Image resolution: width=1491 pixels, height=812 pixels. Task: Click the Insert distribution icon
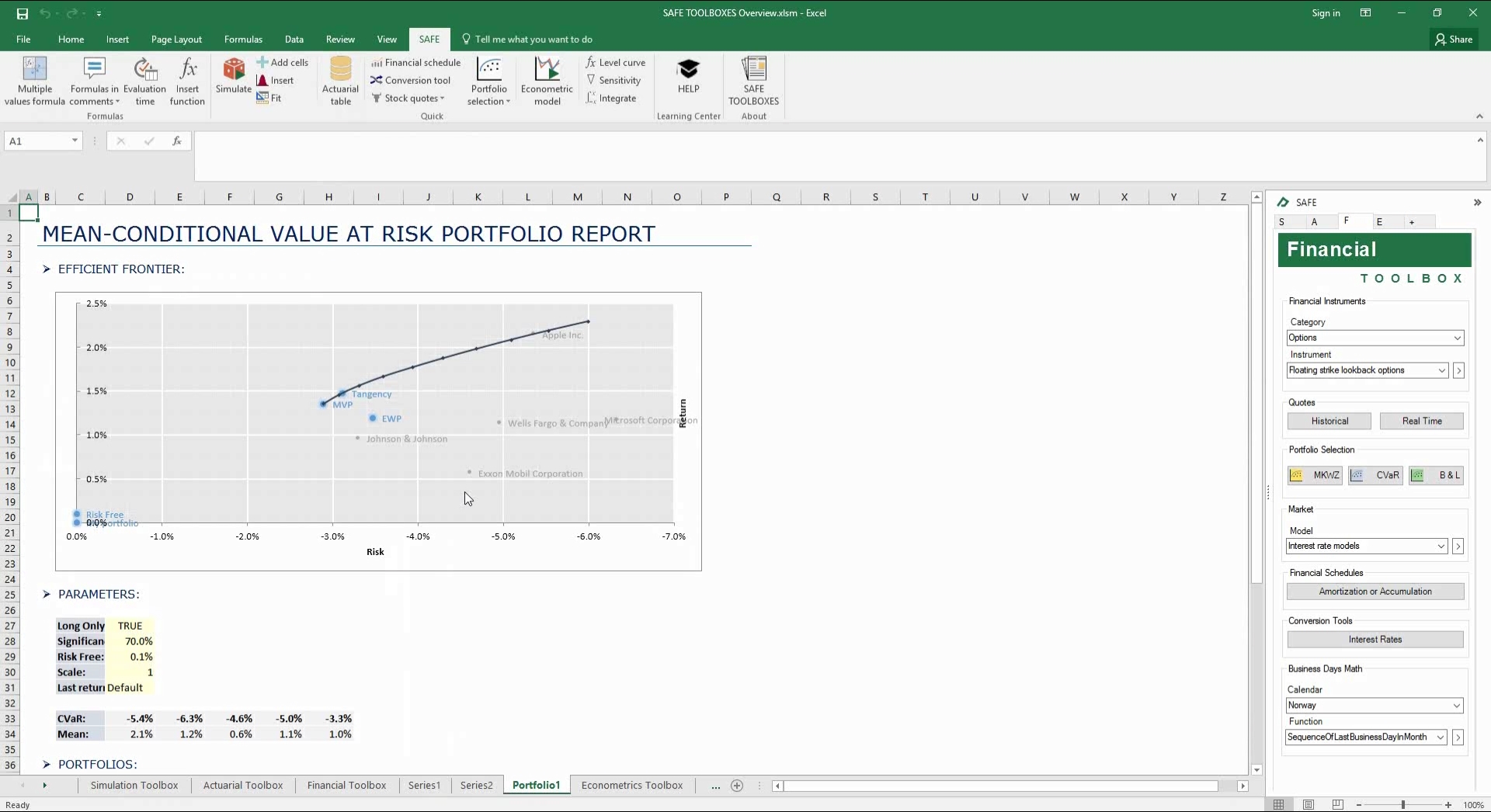[x=275, y=80]
